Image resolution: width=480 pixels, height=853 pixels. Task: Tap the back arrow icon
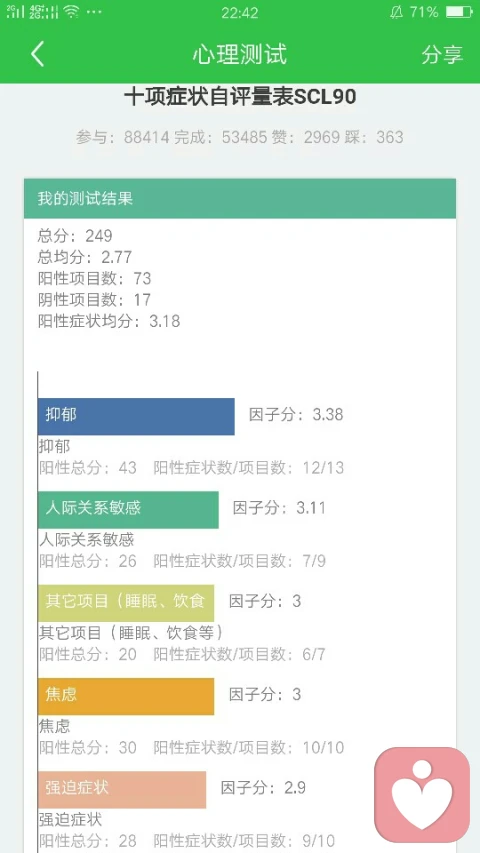point(37,54)
